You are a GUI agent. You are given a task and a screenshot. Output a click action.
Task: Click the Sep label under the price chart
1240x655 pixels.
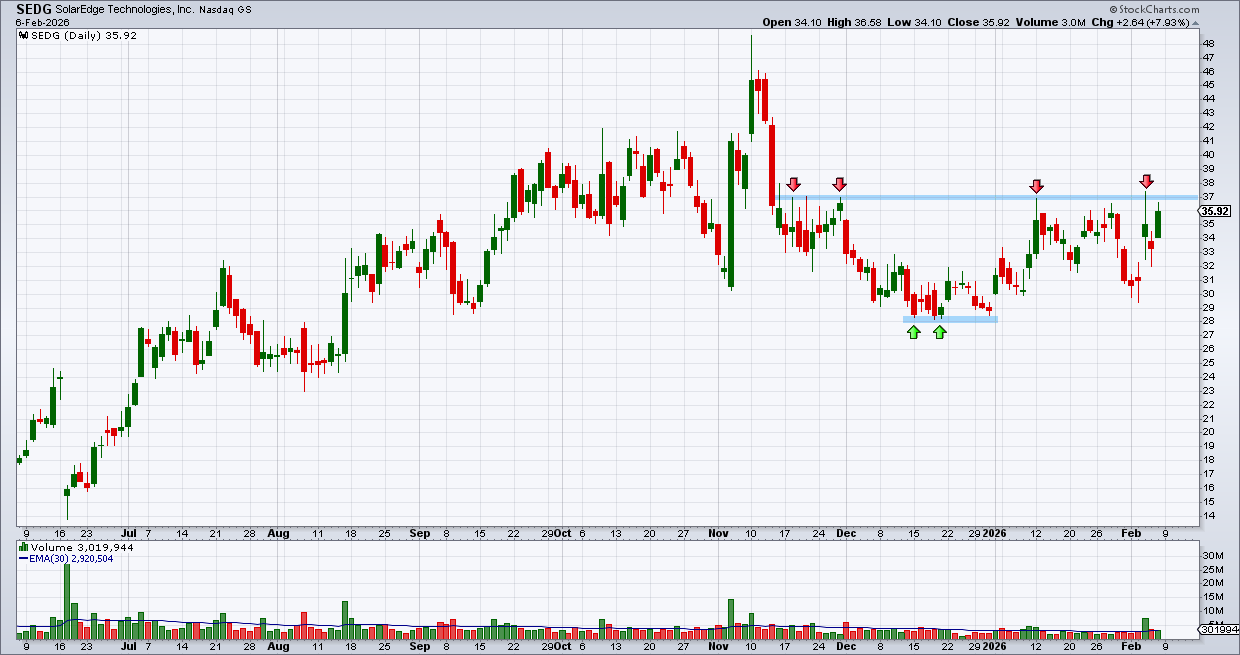click(x=420, y=534)
